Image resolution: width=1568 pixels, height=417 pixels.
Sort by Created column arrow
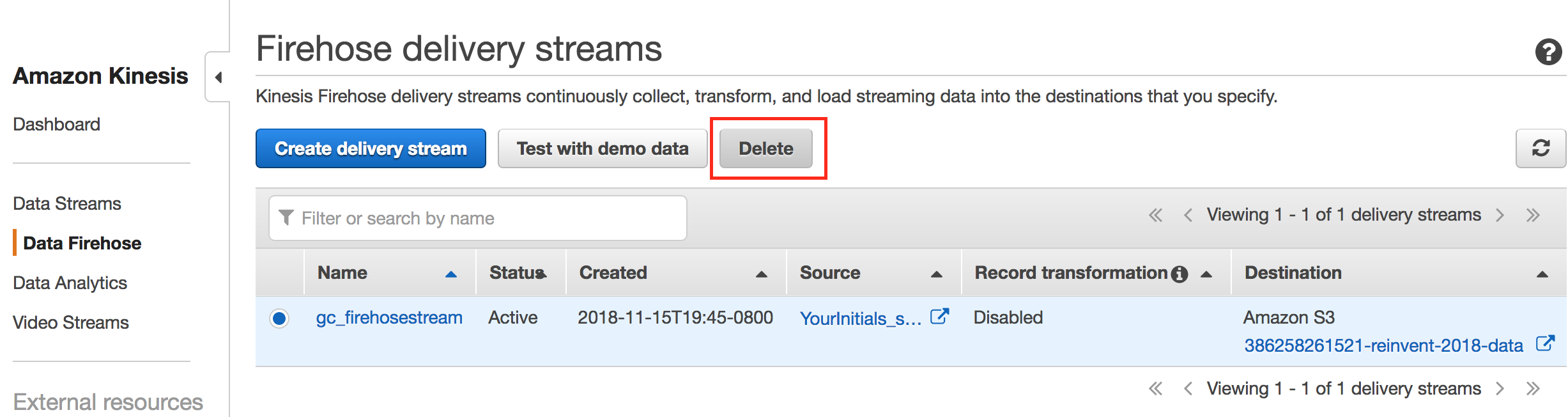(762, 274)
